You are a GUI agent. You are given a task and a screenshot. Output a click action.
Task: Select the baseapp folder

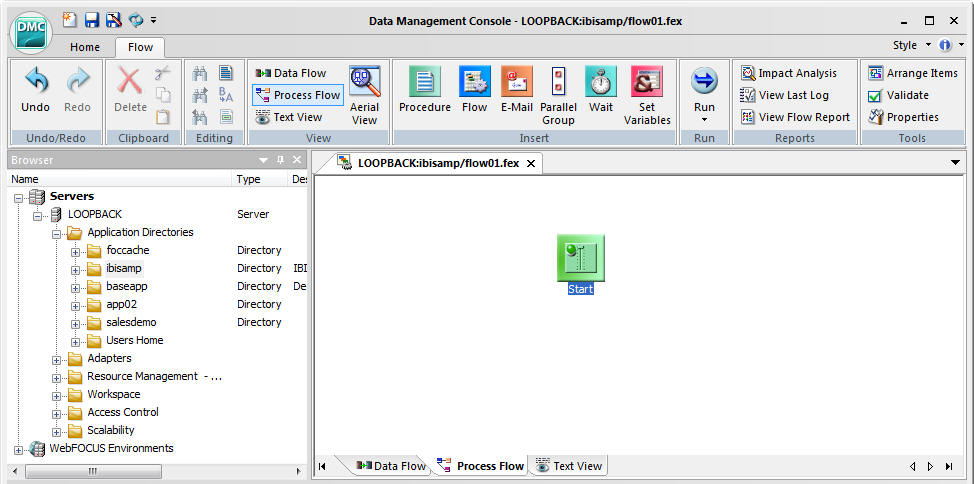(127, 286)
